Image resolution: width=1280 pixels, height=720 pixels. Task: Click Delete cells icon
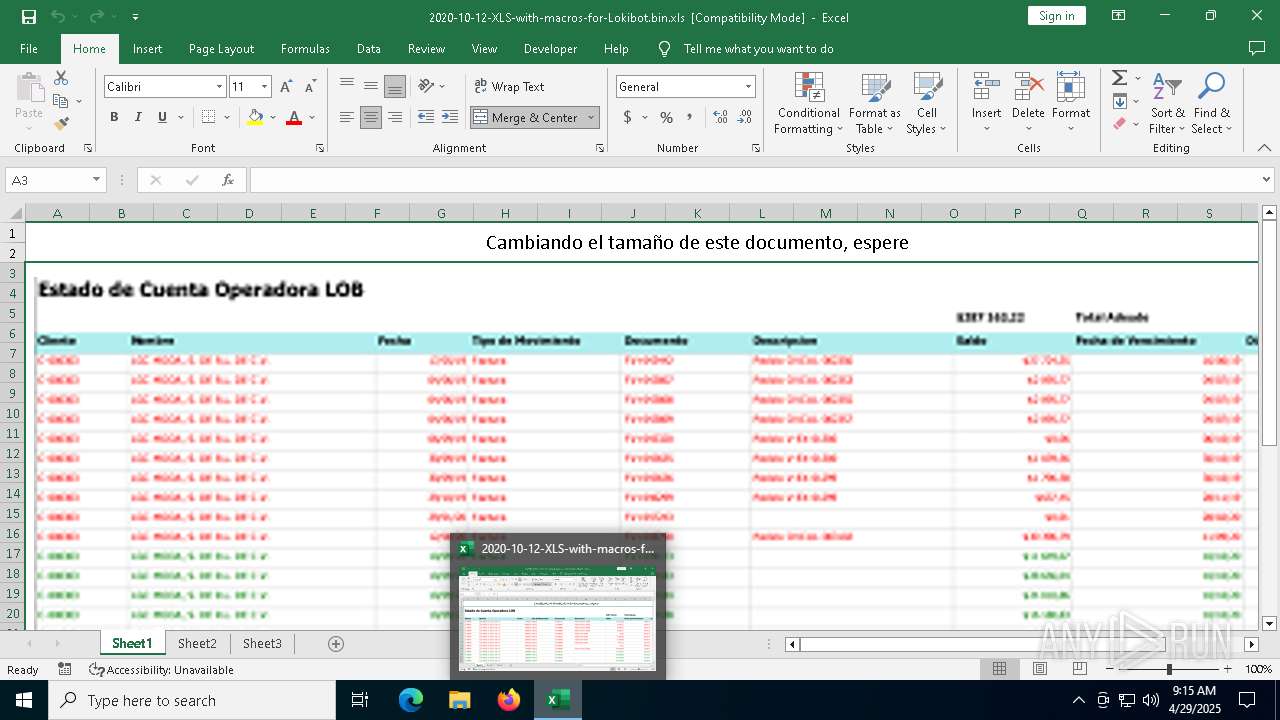click(1028, 88)
